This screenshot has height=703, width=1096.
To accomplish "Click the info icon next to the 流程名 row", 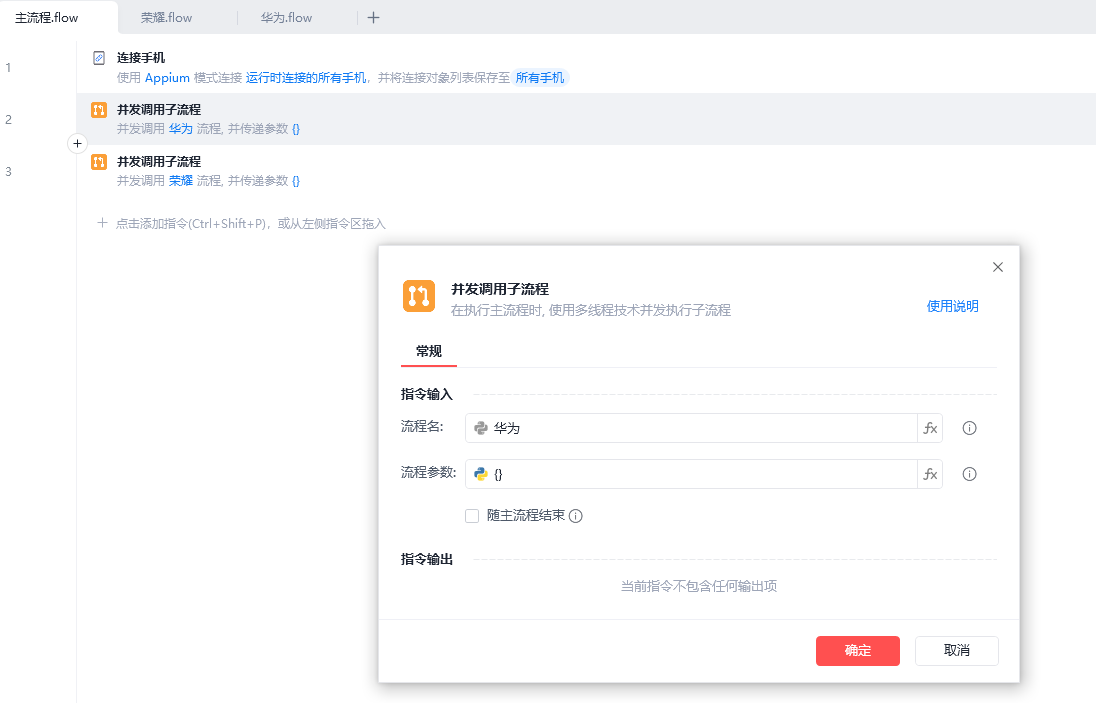I will click(x=969, y=428).
